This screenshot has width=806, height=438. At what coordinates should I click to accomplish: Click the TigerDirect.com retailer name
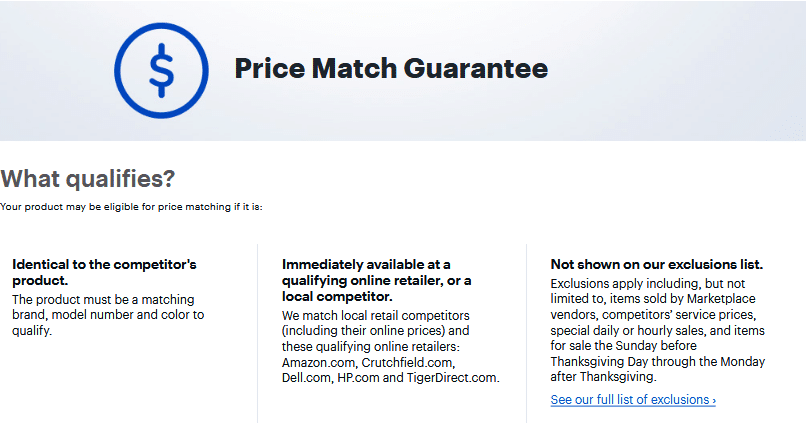coord(453,378)
